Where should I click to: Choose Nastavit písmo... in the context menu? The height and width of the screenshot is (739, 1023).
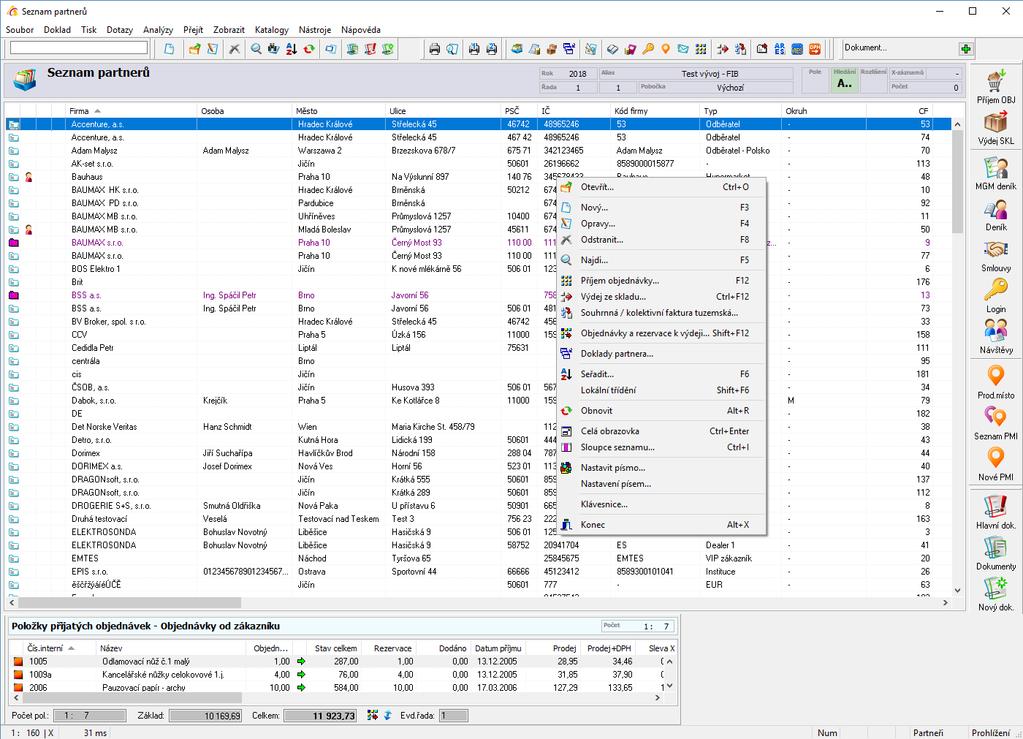(662, 468)
